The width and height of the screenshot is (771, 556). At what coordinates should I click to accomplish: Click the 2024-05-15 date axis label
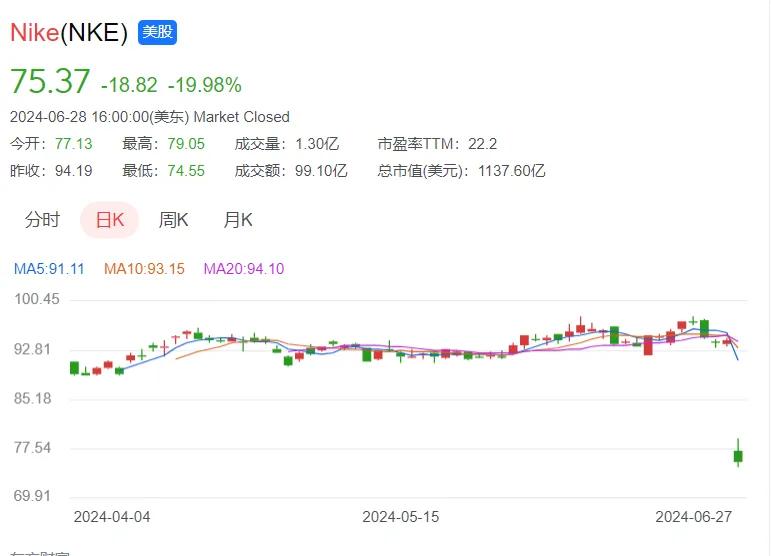coord(401,517)
